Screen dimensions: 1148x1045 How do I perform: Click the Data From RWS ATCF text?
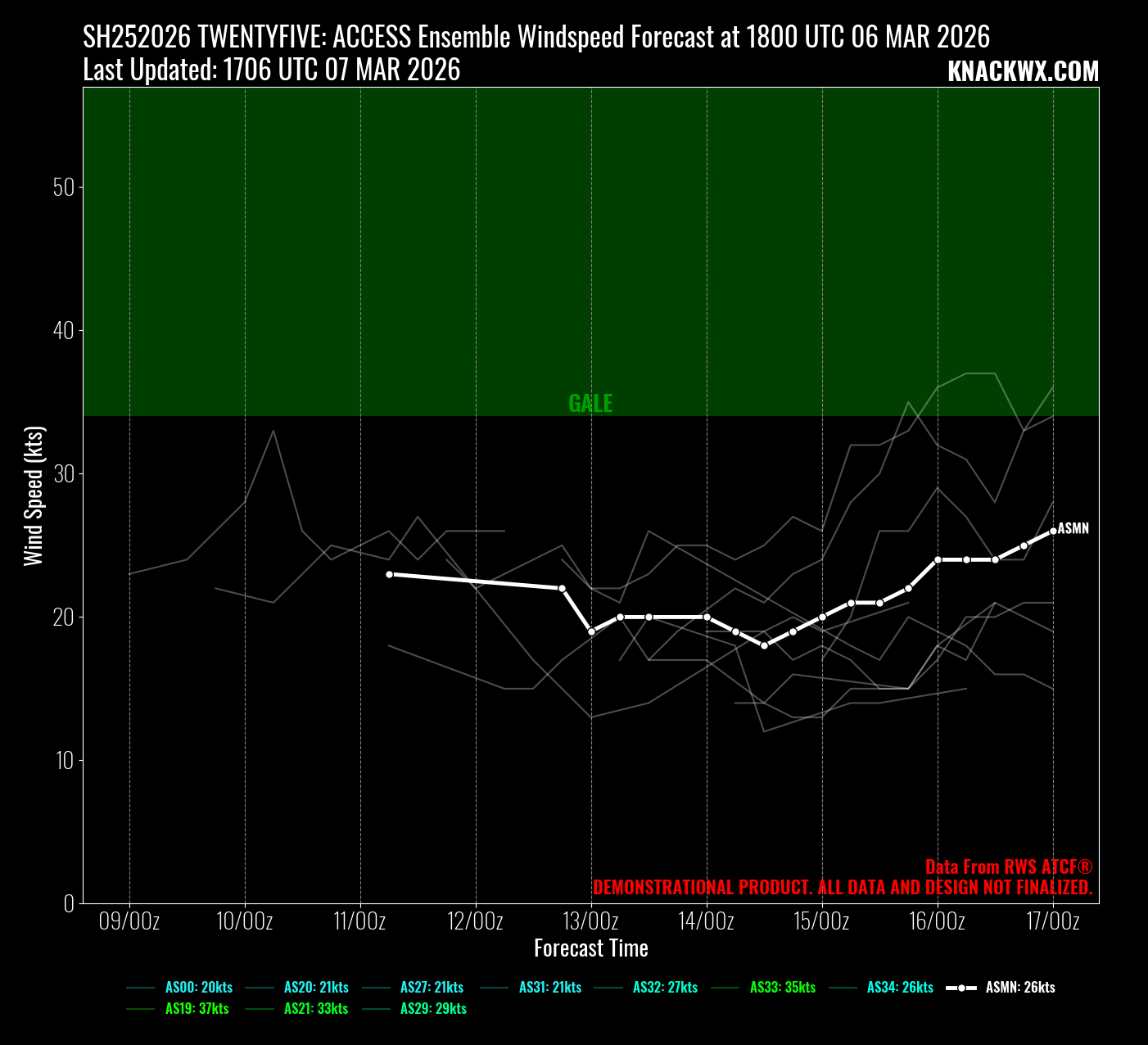[1008, 866]
